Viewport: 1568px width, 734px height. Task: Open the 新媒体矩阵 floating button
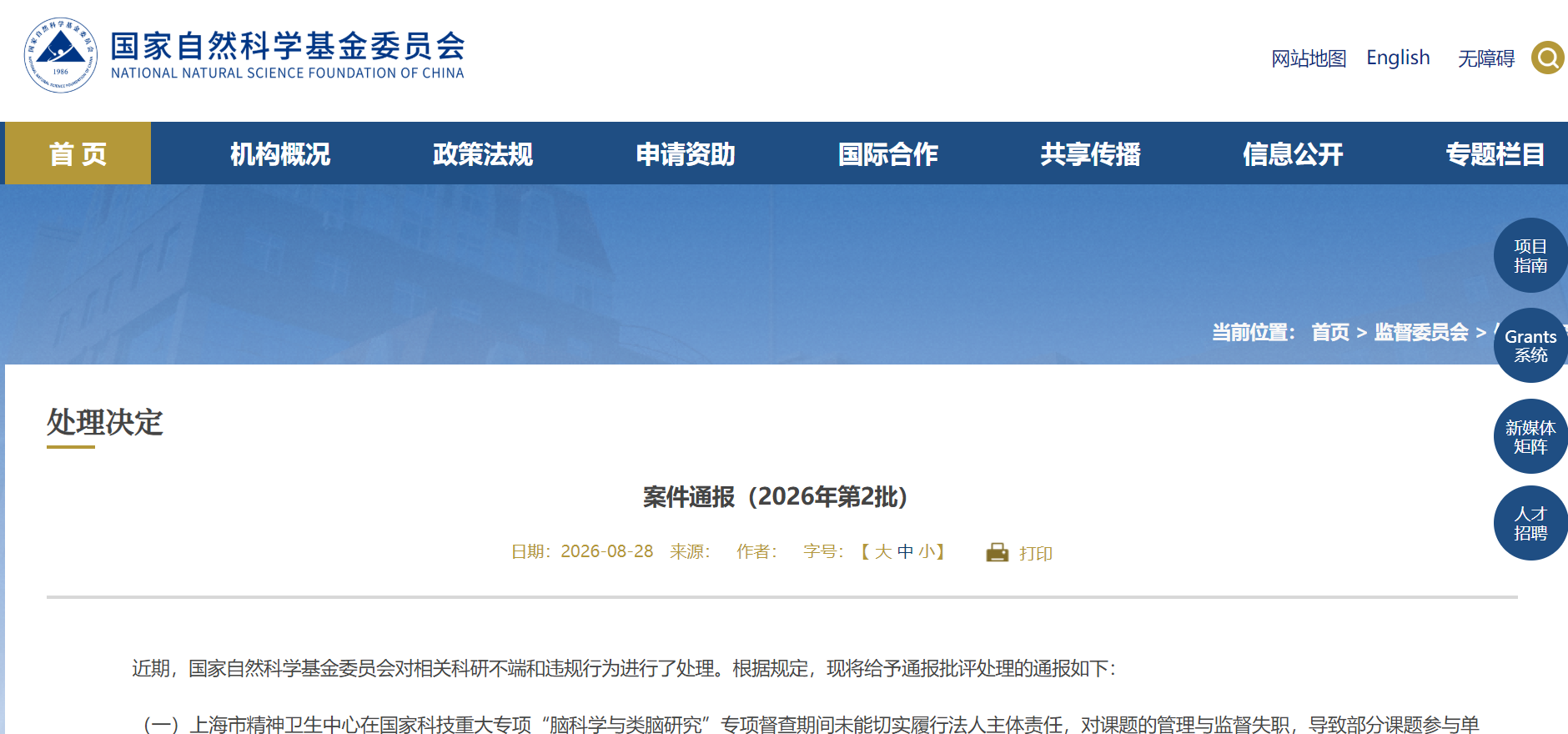point(1530,436)
